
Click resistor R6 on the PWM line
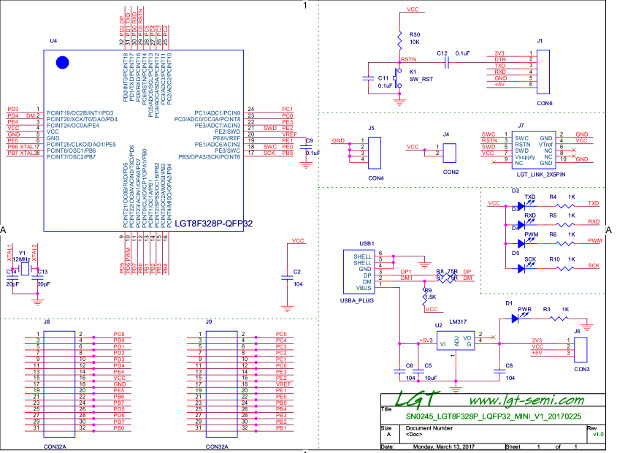click(x=566, y=243)
